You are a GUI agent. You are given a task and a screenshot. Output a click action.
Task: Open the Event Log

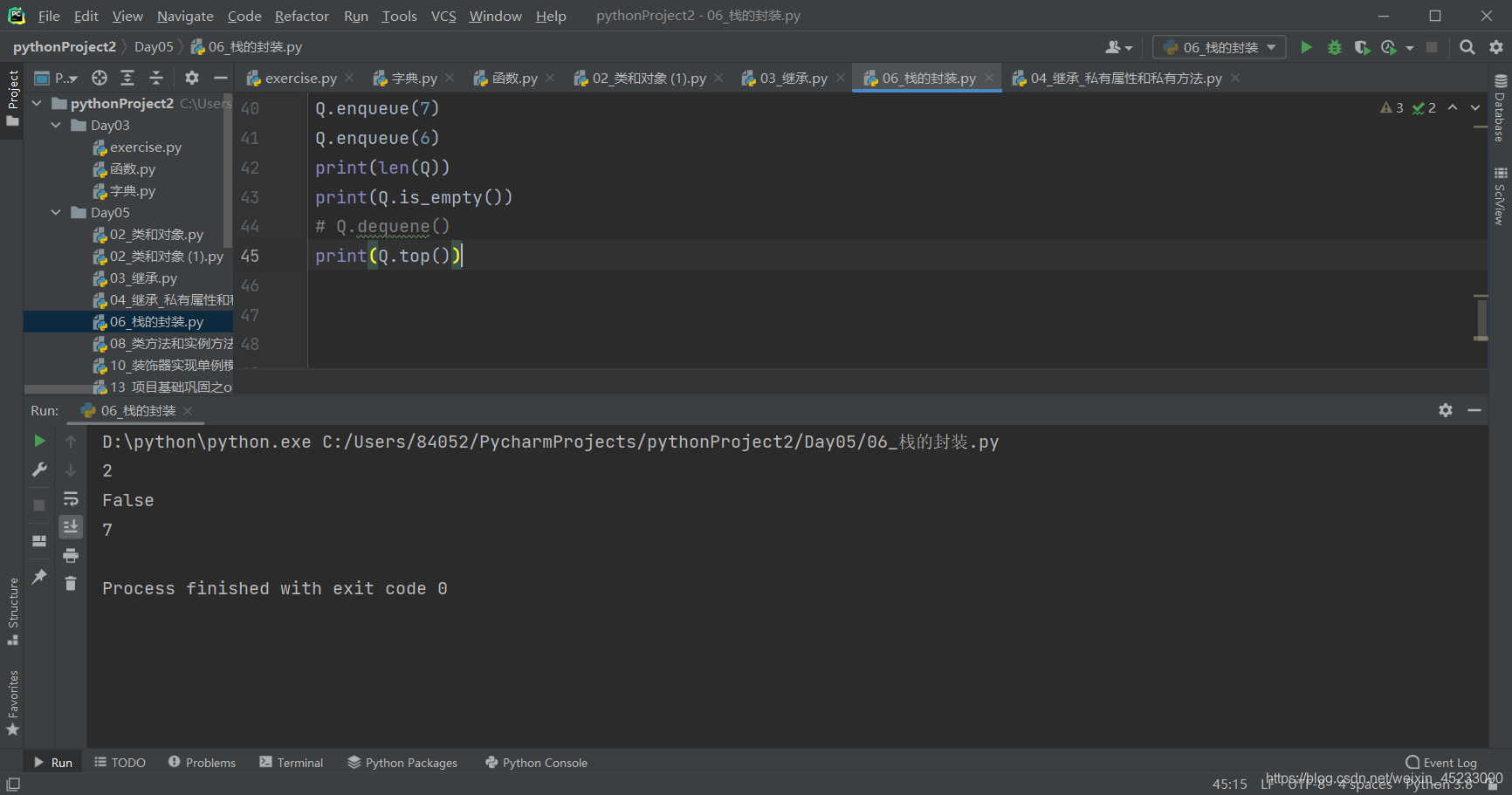point(1441,763)
